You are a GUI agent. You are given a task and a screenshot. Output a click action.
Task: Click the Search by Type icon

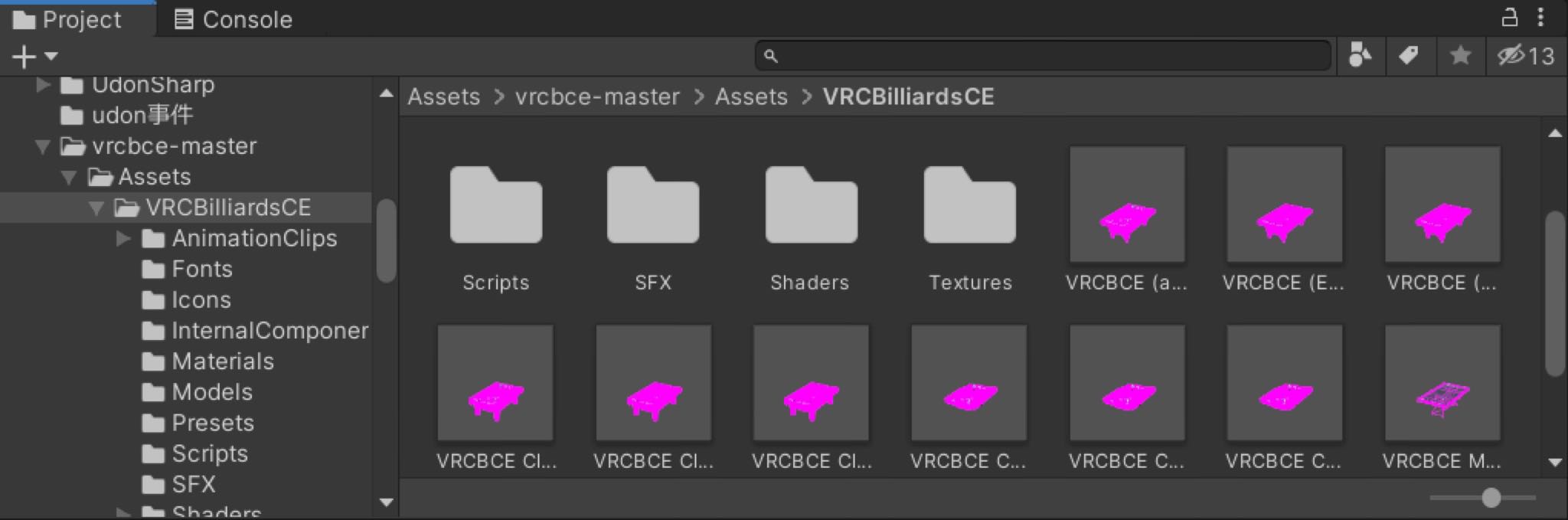coord(1361,55)
